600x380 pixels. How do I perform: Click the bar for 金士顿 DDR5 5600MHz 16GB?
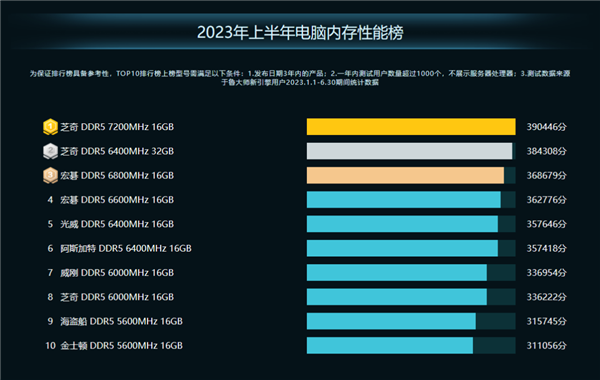pyautogui.click(x=390, y=346)
